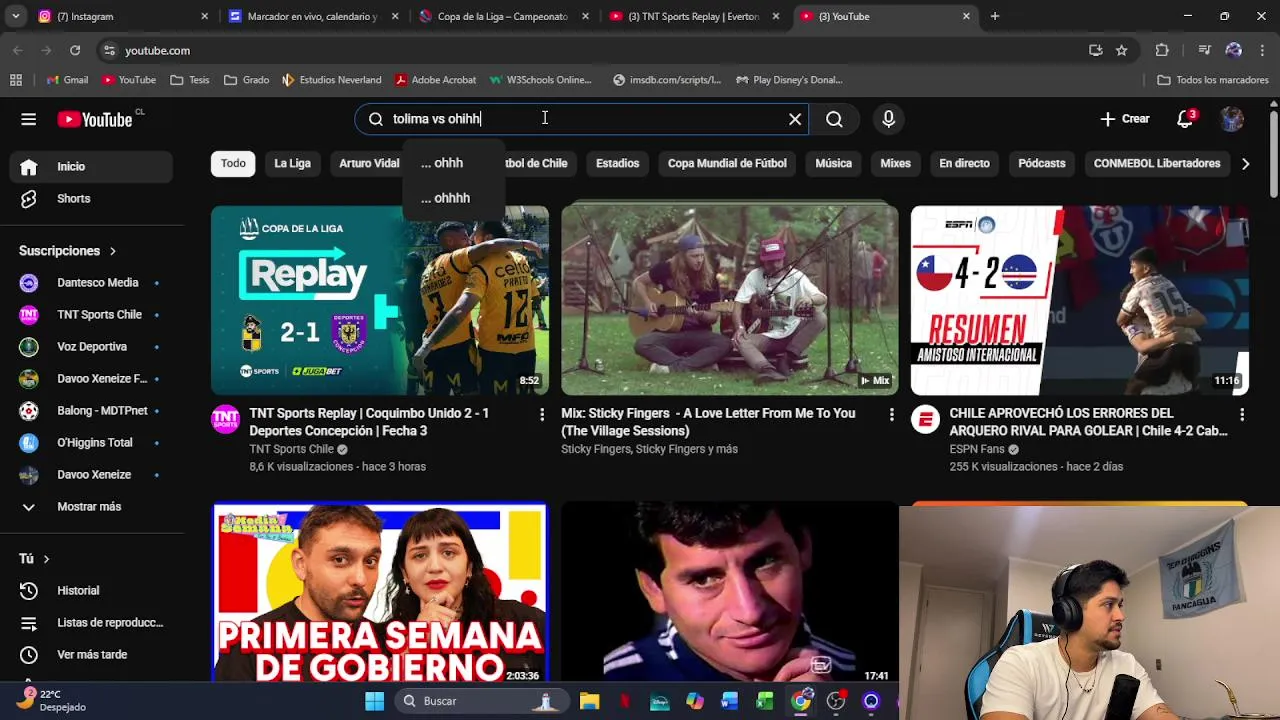The height and width of the screenshot is (720, 1280).
Task: Play Chile 4-2 Resumen thumbnail
Action: [1079, 300]
